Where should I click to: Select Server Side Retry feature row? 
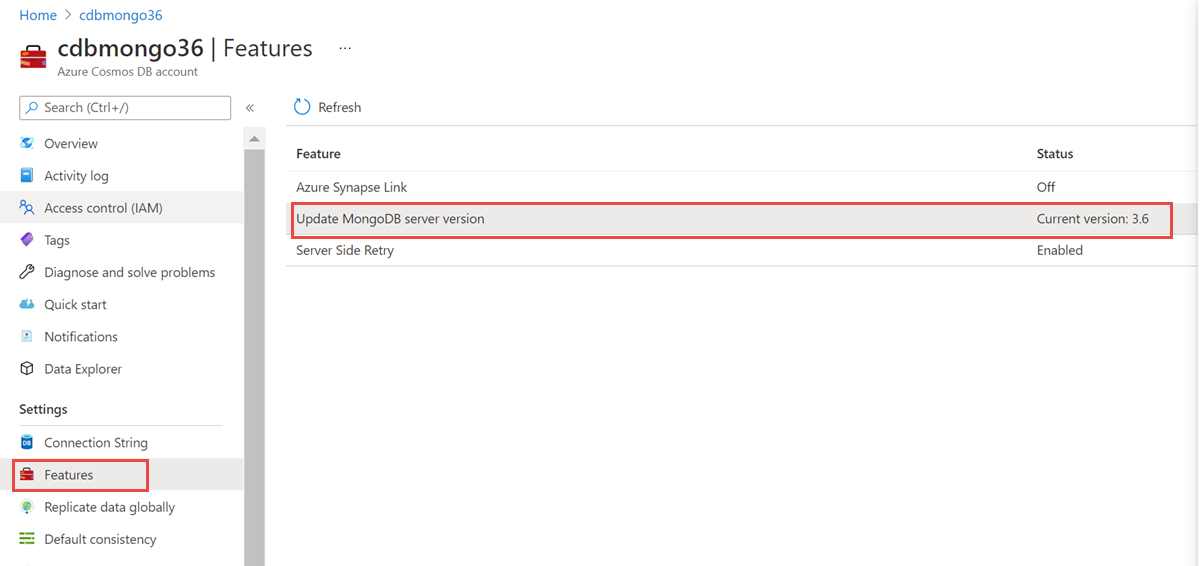click(742, 251)
